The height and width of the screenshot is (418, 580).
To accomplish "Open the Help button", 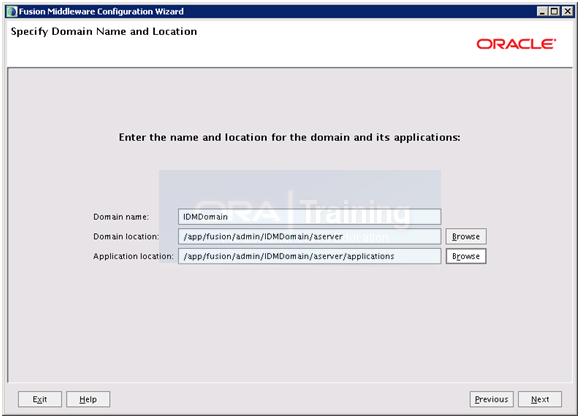I will tap(88, 399).
